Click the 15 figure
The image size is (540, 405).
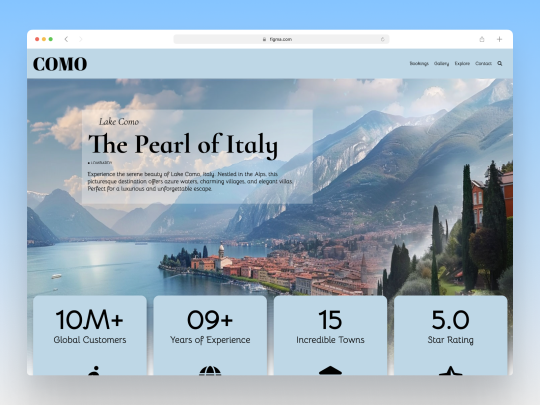330,320
